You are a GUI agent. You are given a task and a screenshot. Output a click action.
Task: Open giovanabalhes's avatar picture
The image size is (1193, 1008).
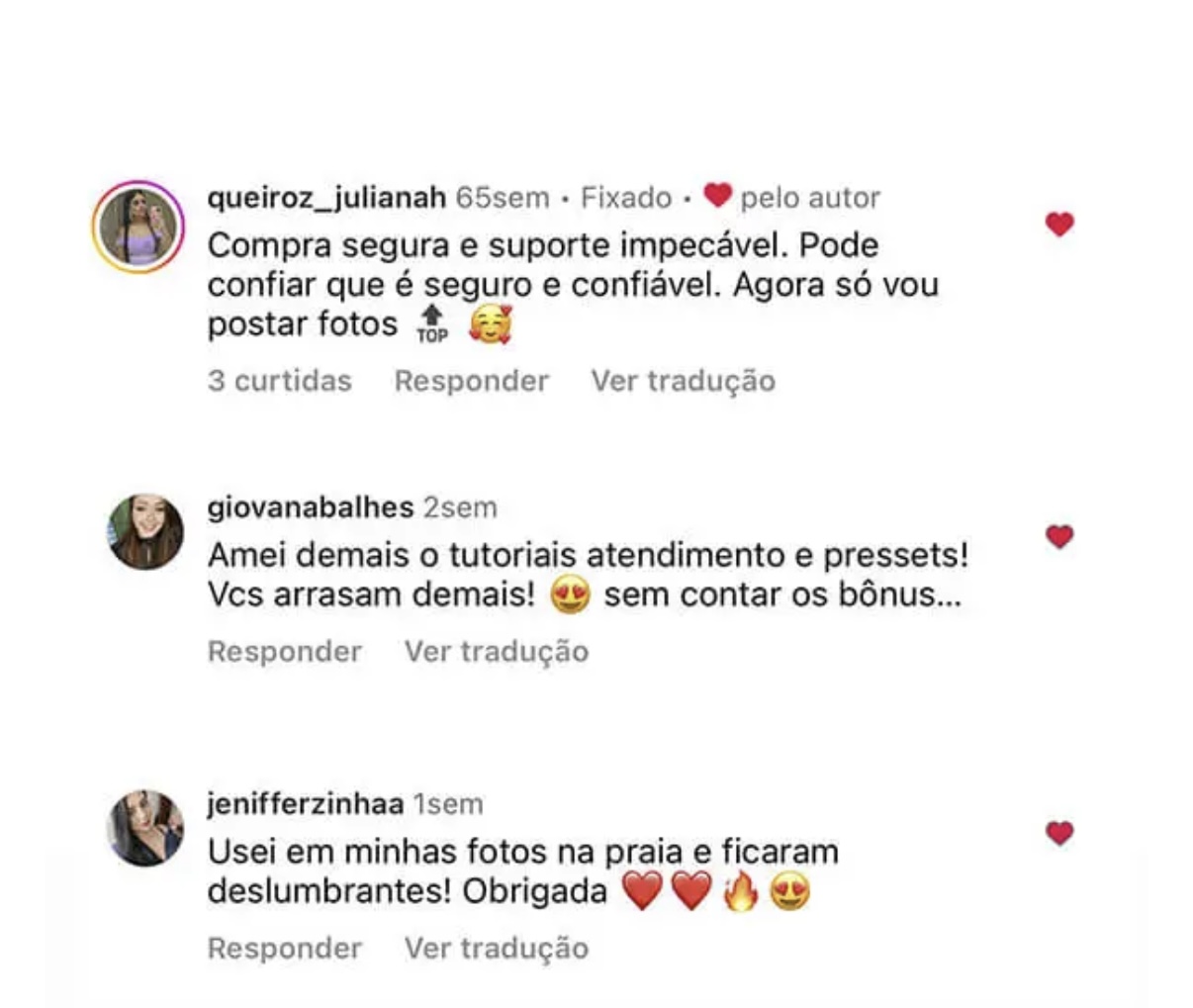pyautogui.click(x=145, y=532)
